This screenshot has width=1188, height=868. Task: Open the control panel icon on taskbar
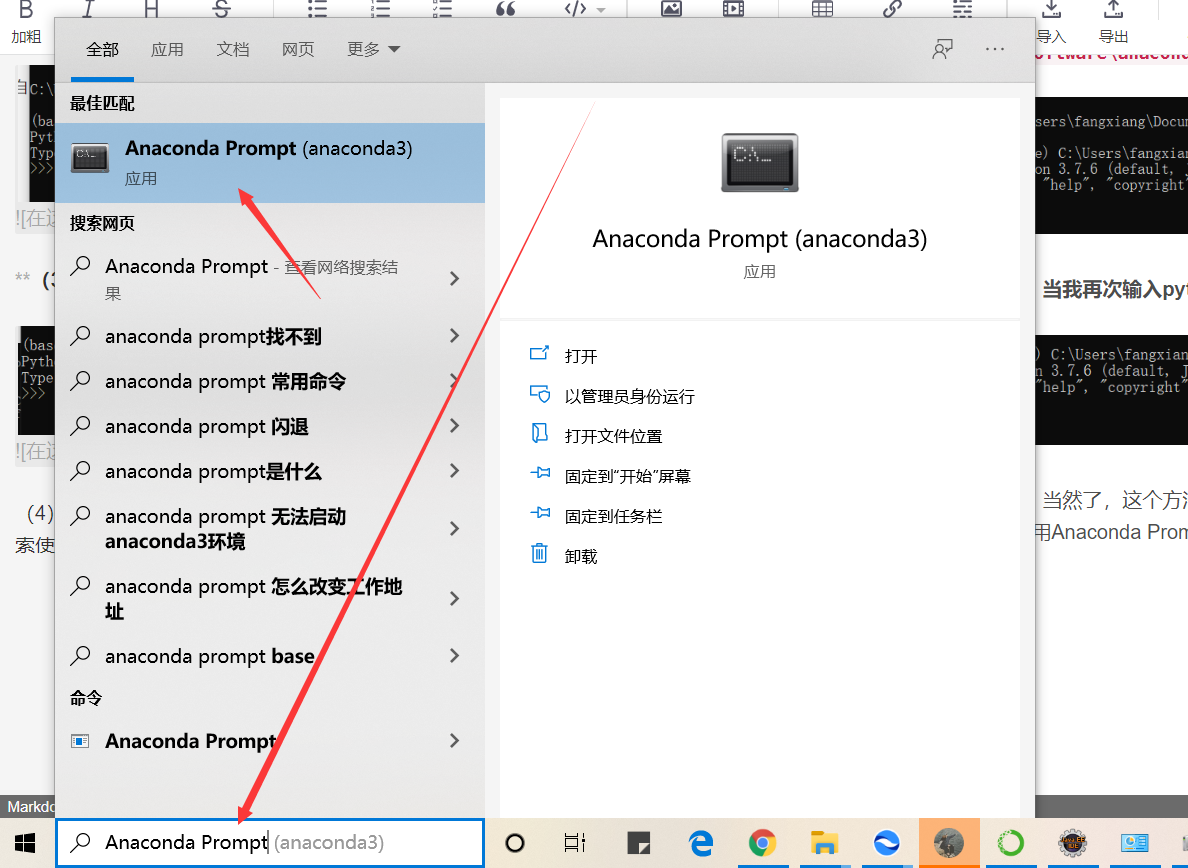click(x=1135, y=842)
